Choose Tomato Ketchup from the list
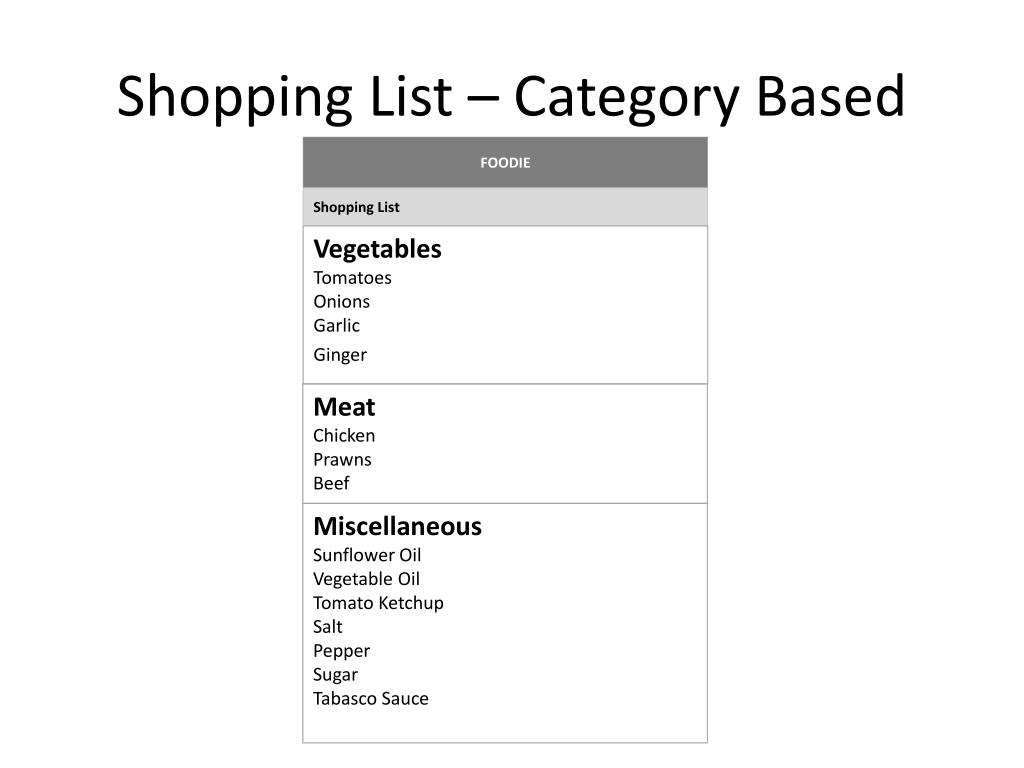 pyautogui.click(x=378, y=603)
